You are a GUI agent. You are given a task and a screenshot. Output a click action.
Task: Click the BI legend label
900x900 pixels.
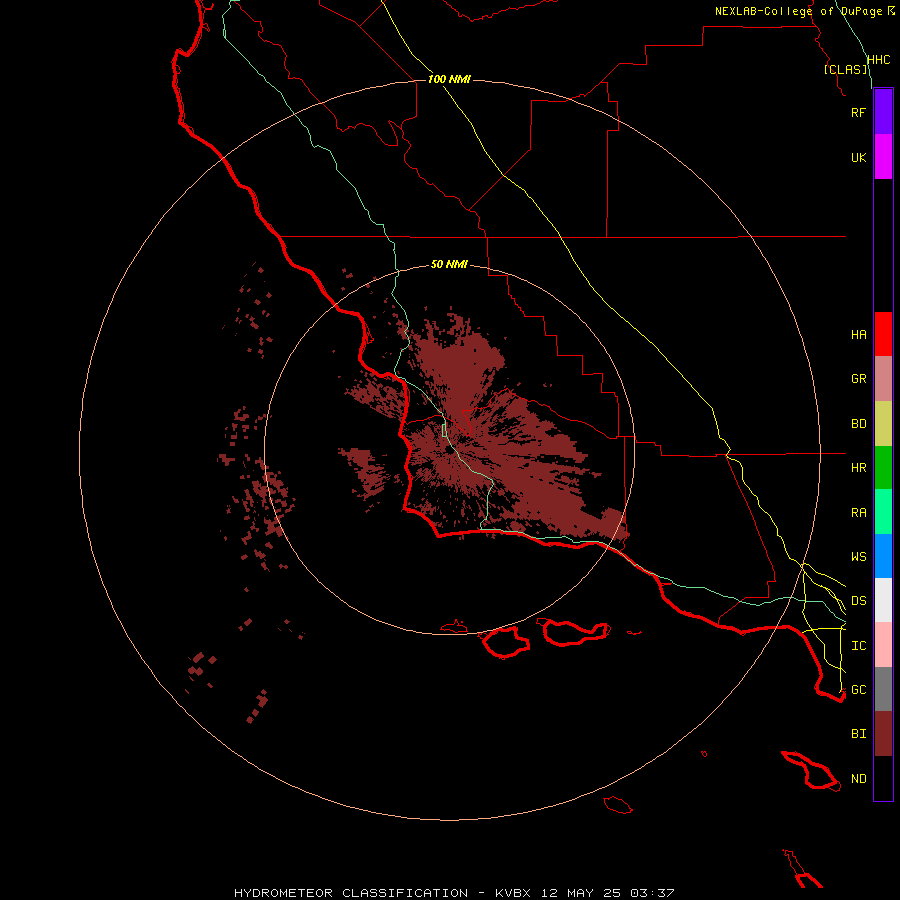point(858,734)
